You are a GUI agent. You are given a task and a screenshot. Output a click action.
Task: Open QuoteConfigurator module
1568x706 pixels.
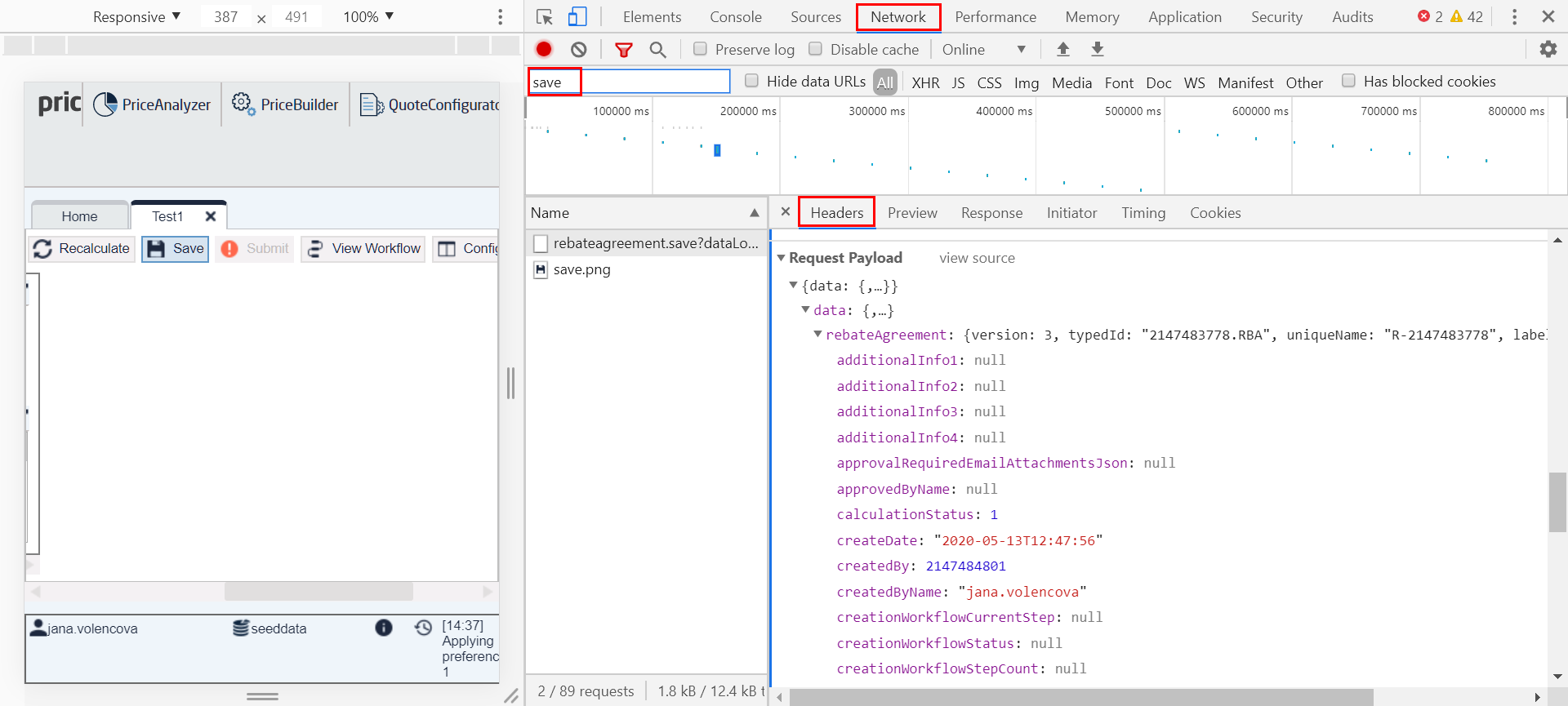[x=430, y=104]
